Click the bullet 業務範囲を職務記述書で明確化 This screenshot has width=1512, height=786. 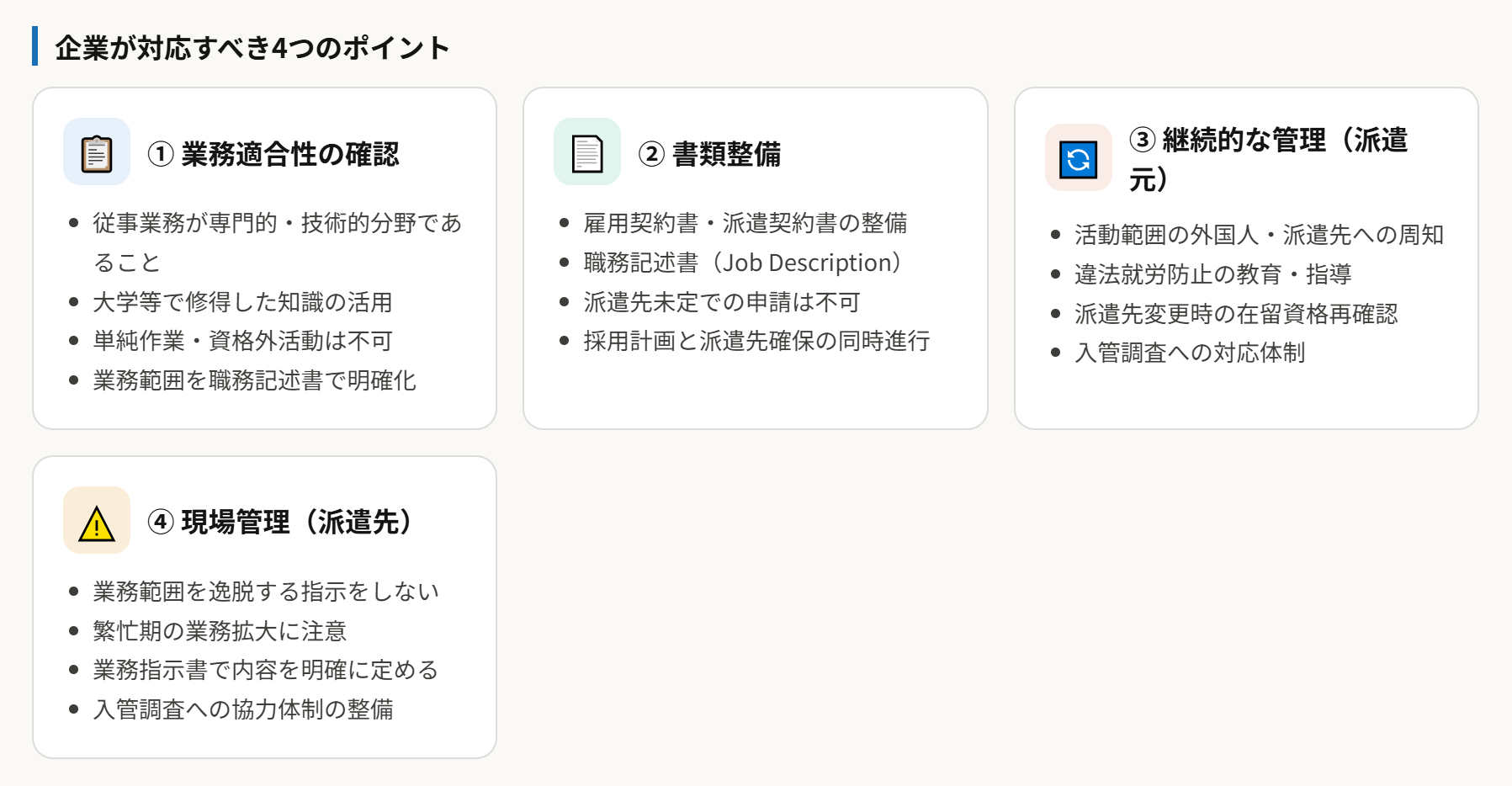coord(254,380)
